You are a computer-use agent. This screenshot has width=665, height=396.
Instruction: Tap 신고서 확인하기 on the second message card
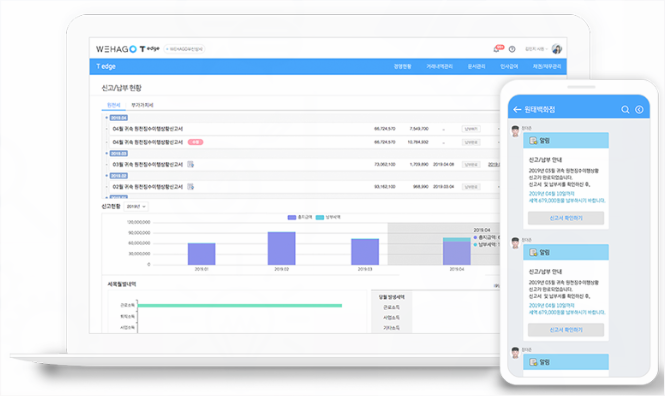click(566, 329)
